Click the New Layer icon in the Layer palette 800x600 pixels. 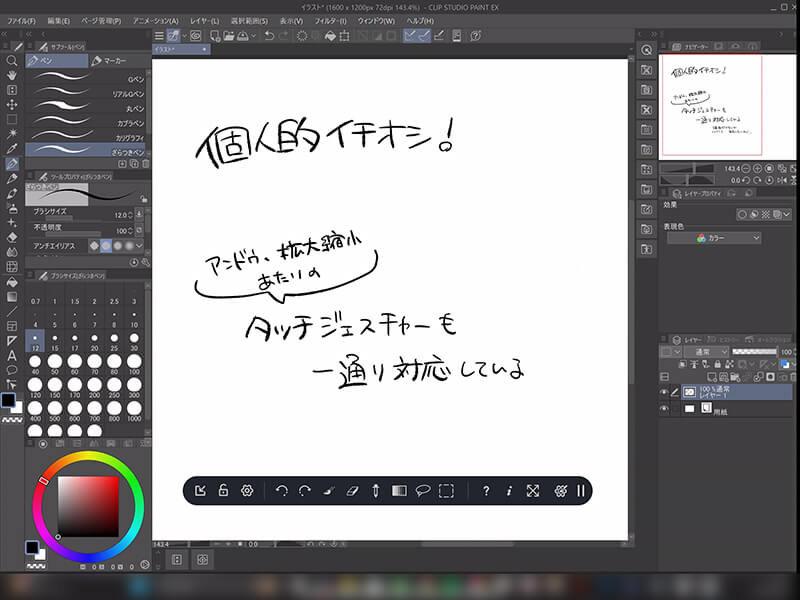pyautogui.click(x=712, y=376)
